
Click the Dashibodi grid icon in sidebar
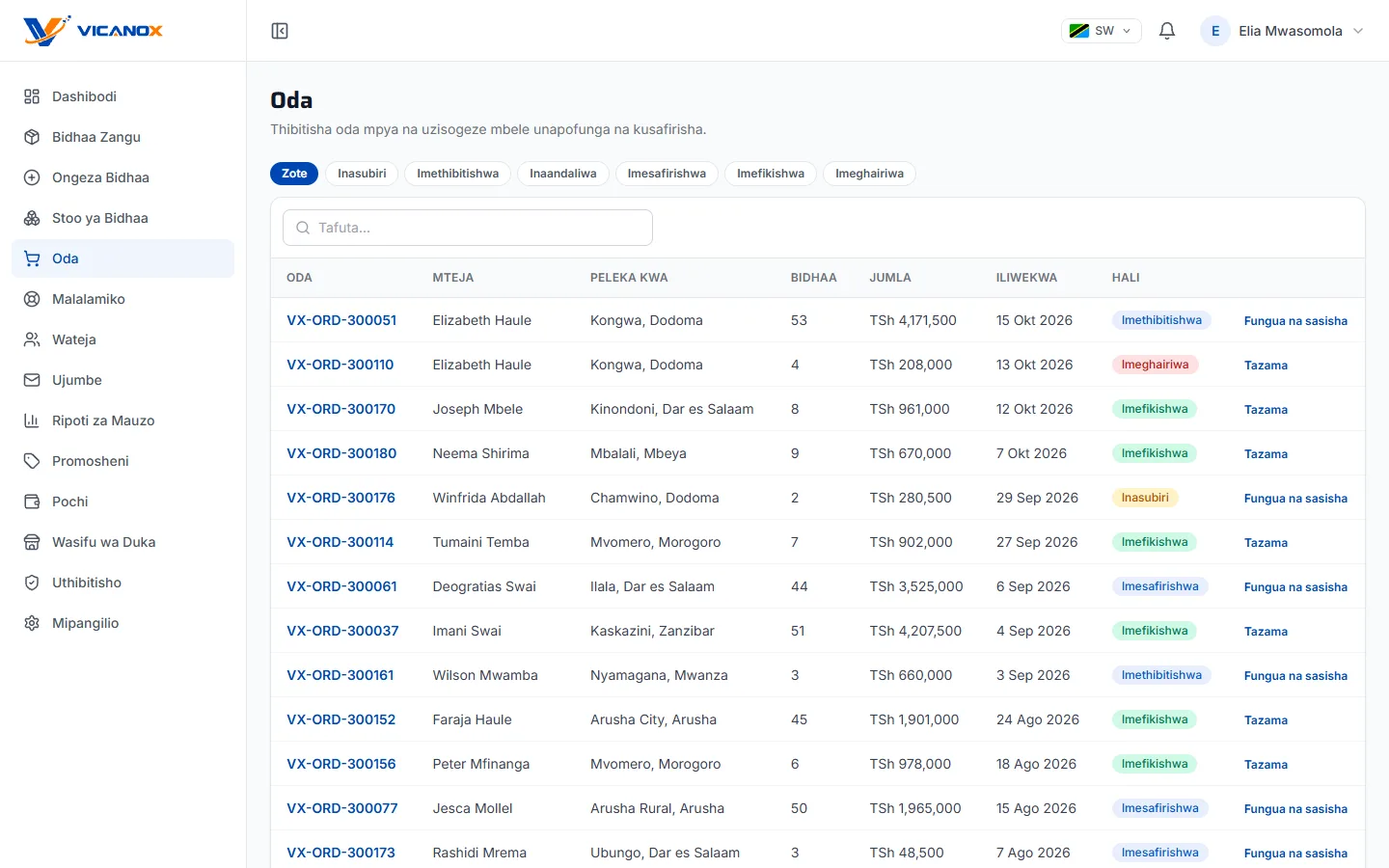click(x=32, y=96)
